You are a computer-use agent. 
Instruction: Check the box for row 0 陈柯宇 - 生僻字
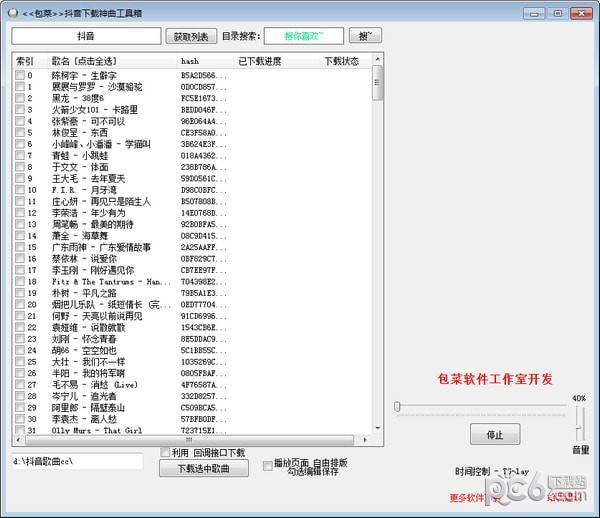20,75
